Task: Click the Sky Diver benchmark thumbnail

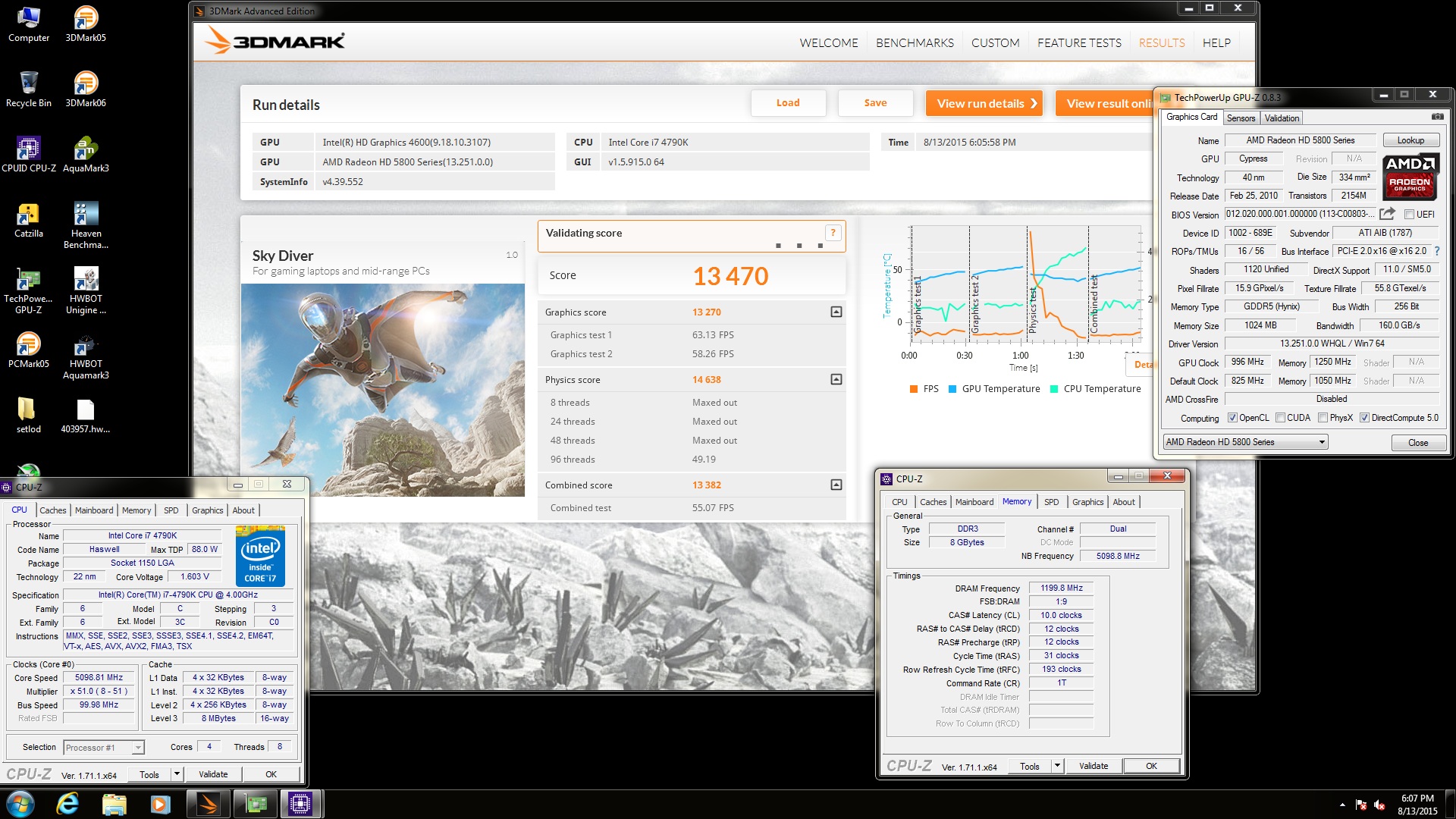Action: pyautogui.click(x=383, y=391)
